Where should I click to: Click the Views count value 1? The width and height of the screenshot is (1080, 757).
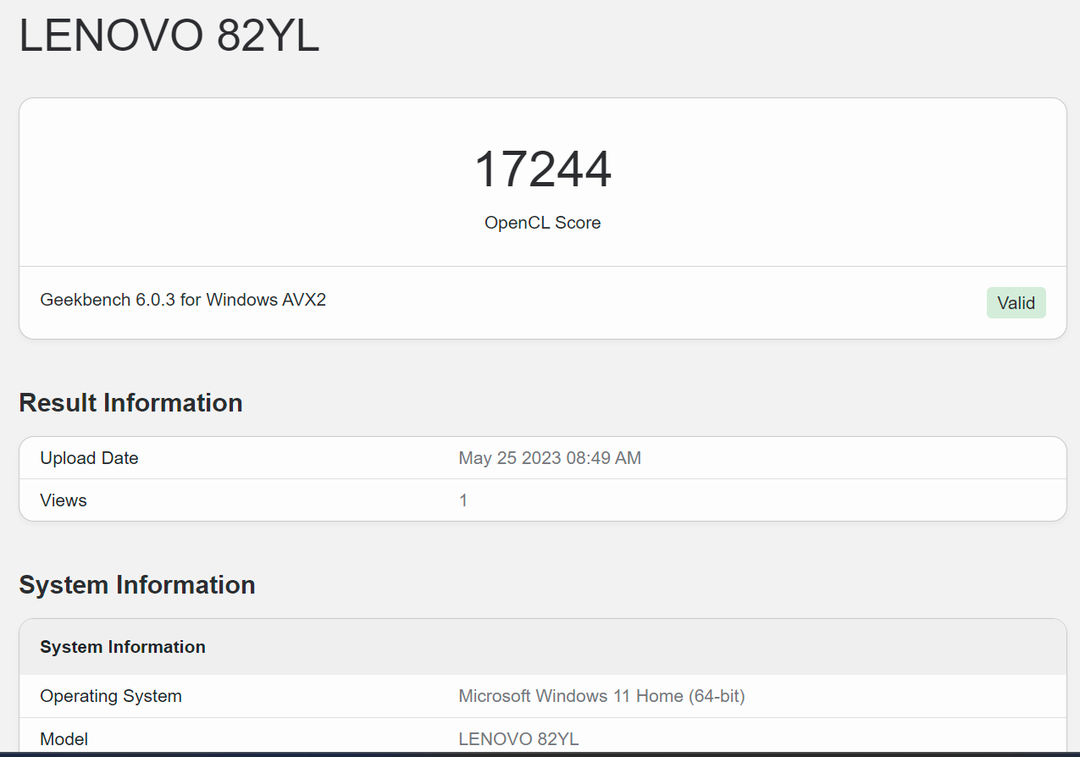[463, 500]
